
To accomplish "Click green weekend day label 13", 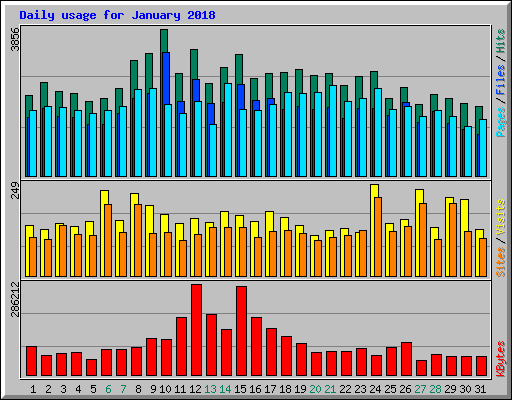I will pyautogui.click(x=210, y=389).
